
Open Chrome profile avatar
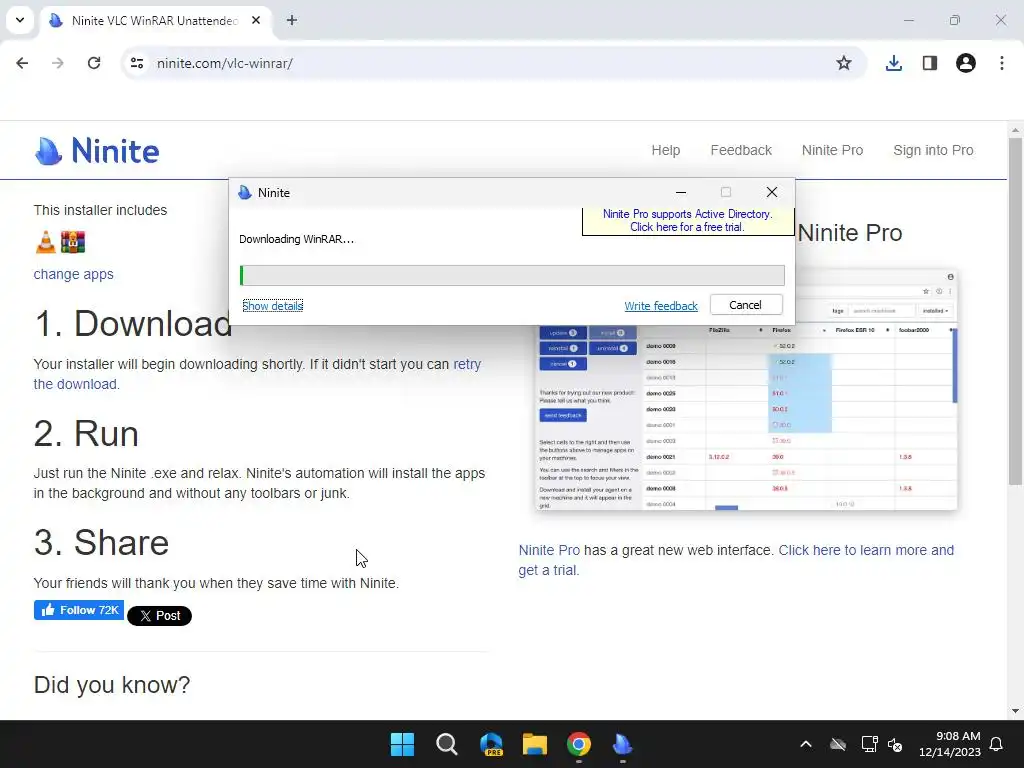(965, 63)
